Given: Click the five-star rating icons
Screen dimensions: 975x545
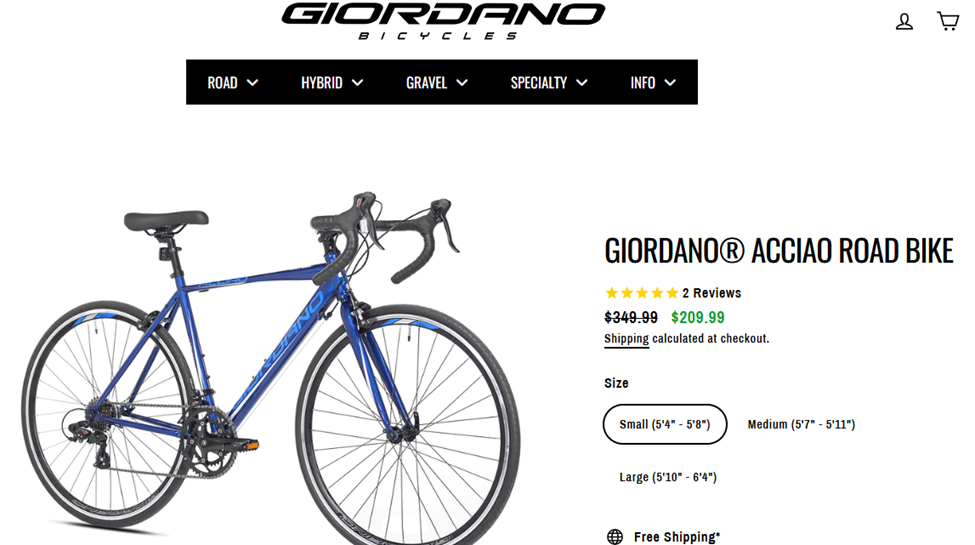Looking at the screenshot, I should pyautogui.click(x=642, y=293).
